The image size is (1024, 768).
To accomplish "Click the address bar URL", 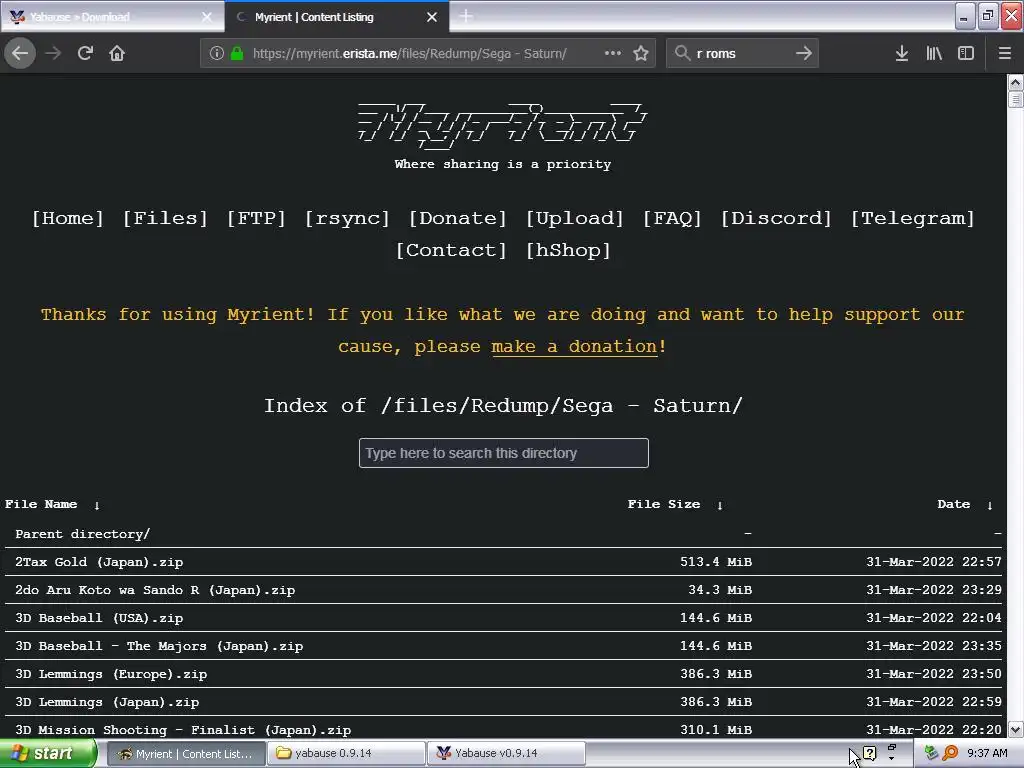I will 409,54.
